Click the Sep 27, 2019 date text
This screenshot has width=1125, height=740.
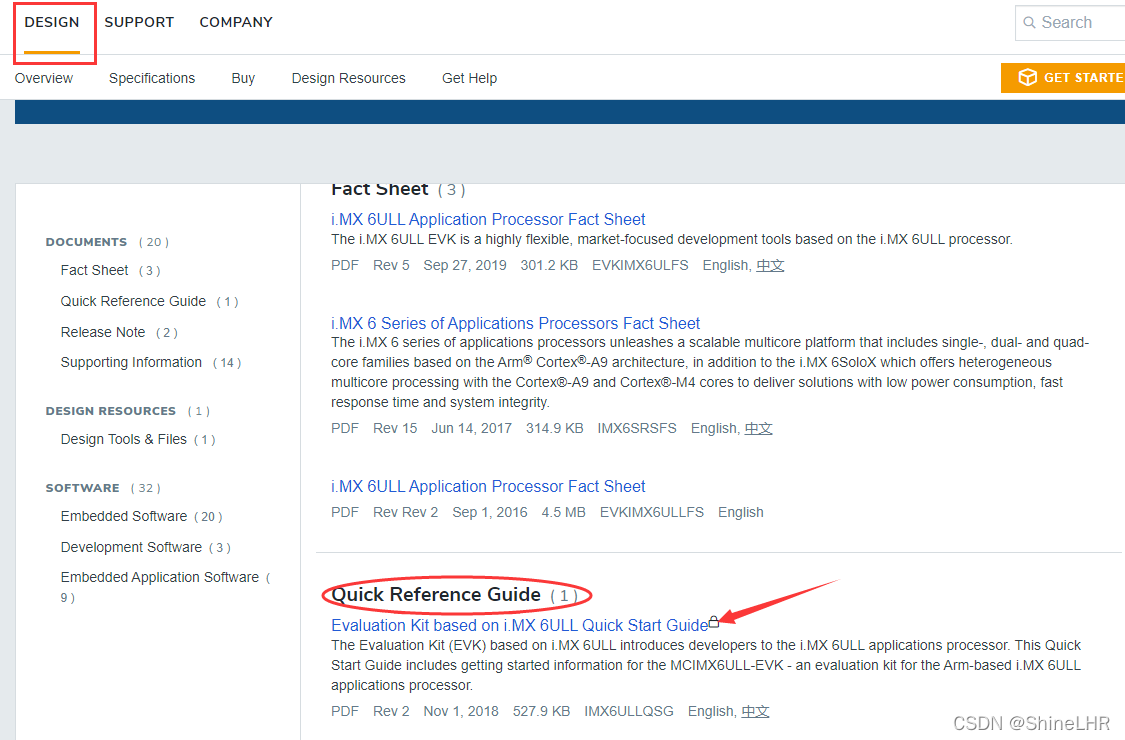click(465, 266)
